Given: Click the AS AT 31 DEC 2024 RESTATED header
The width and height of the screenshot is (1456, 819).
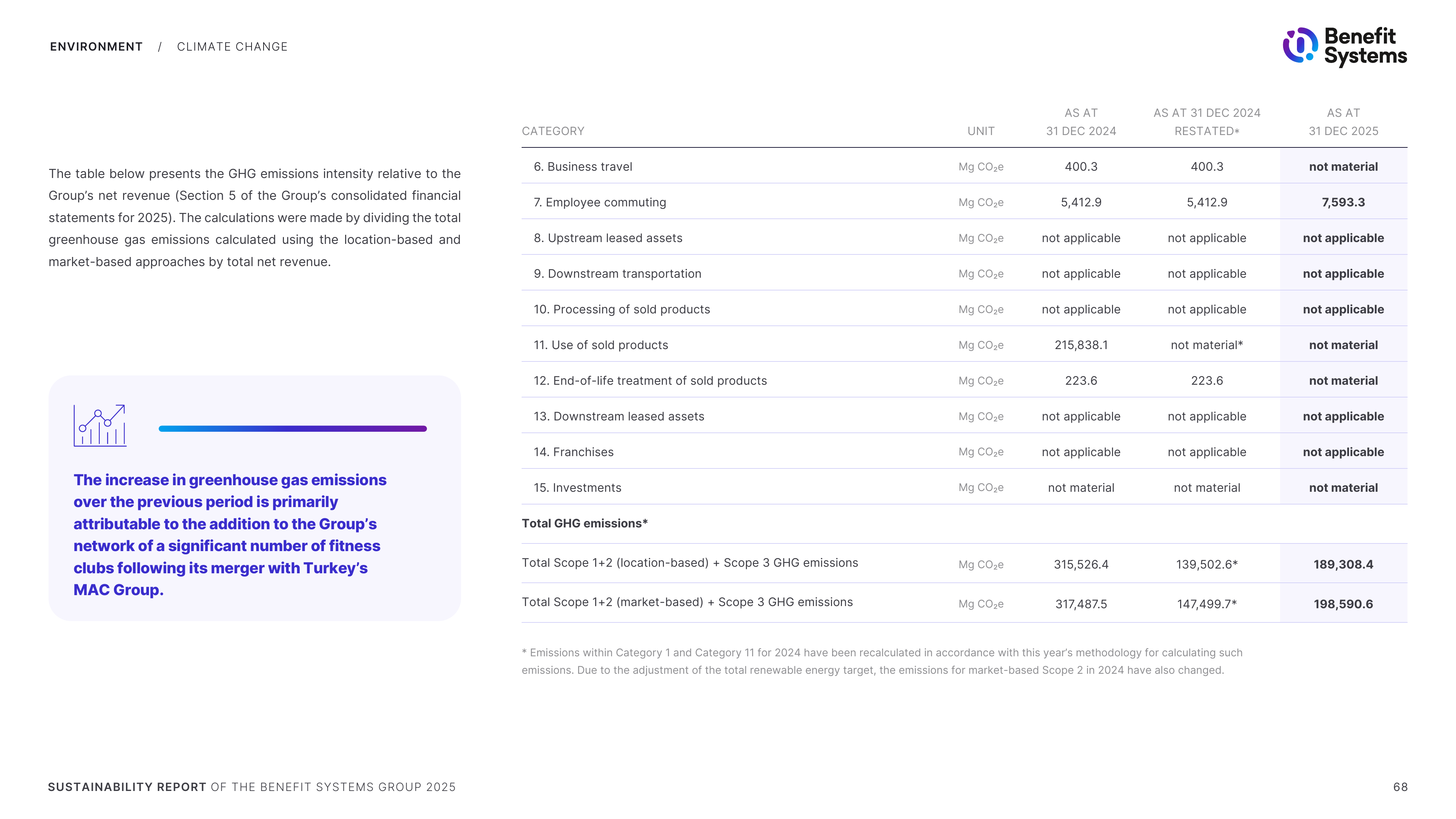Looking at the screenshot, I should tap(1207, 122).
